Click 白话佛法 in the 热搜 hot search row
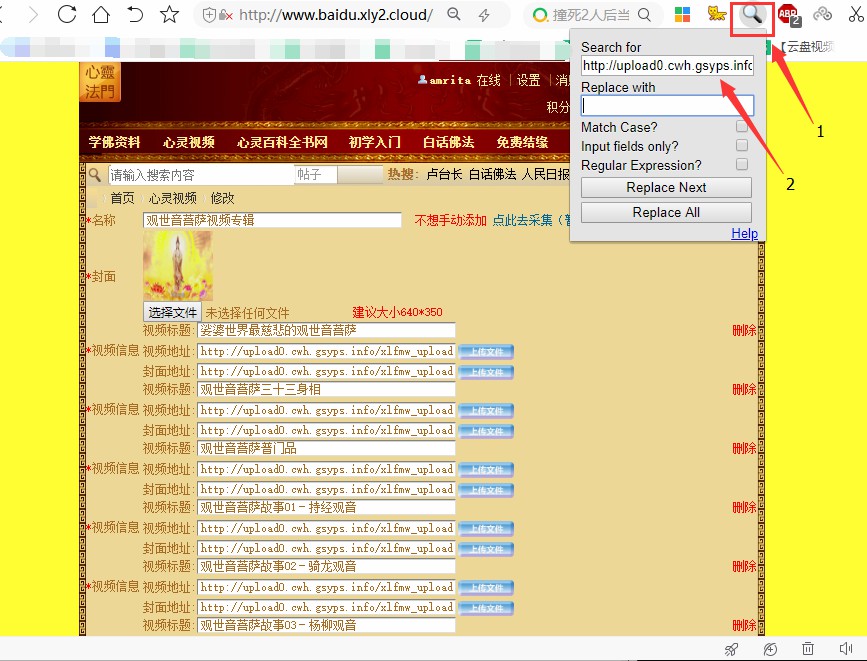The width and height of the screenshot is (867, 661). [492, 175]
